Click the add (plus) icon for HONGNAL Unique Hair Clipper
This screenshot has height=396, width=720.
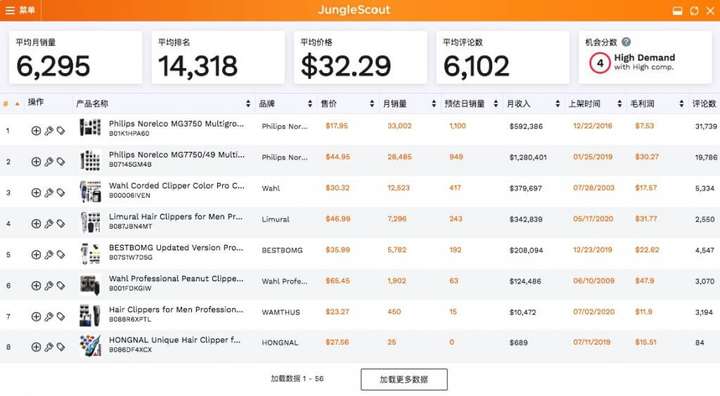click(x=36, y=347)
